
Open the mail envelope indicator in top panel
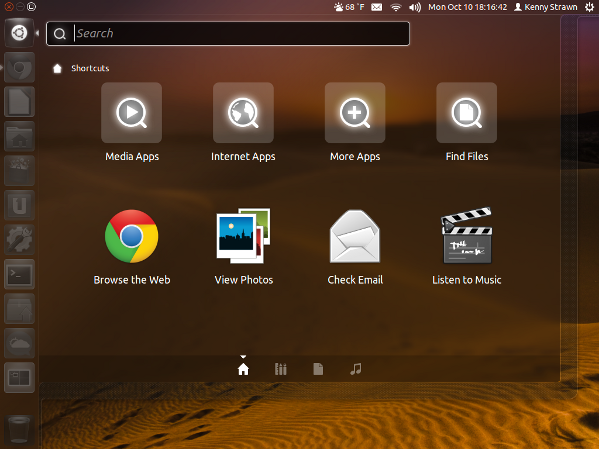click(377, 7)
